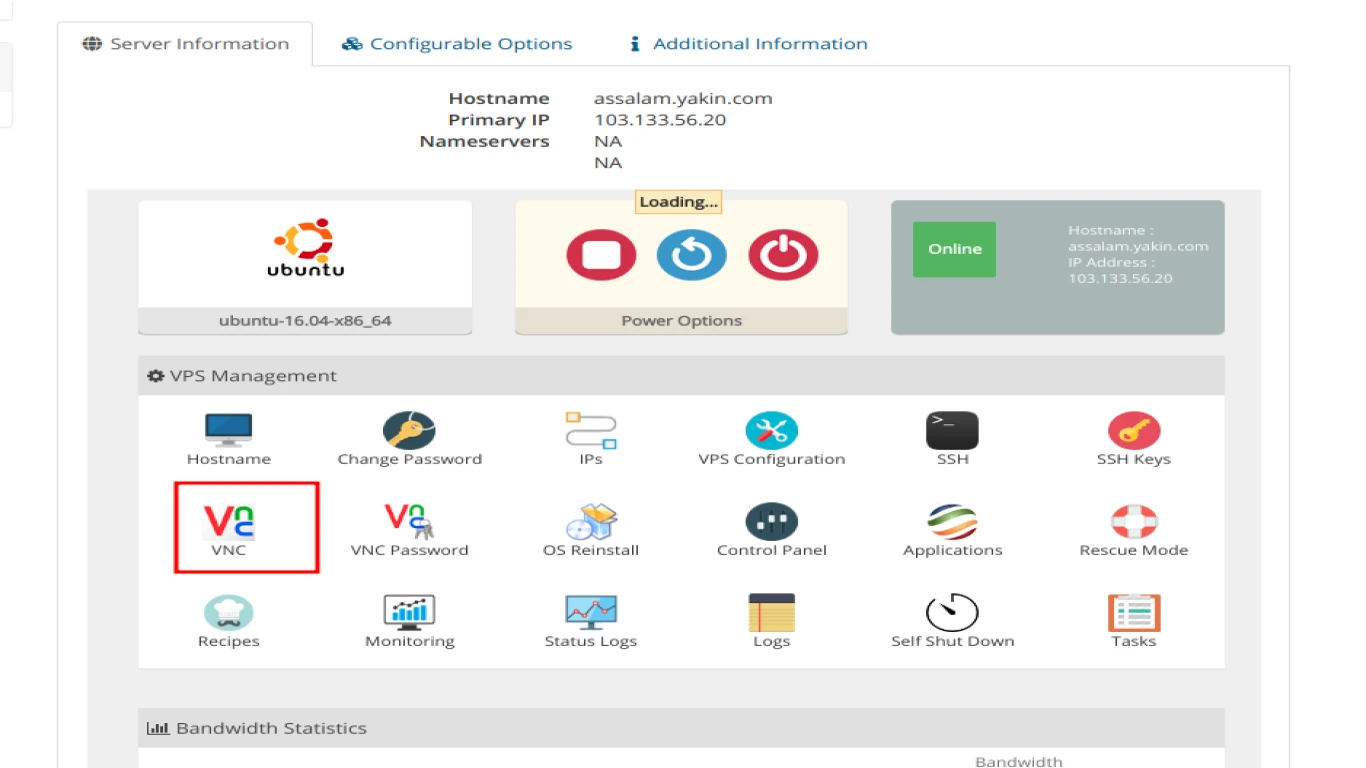The width and height of the screenshot is (1366, 768).
Task: Open Monitoring chart icon
Action: (x=409, y=612)
